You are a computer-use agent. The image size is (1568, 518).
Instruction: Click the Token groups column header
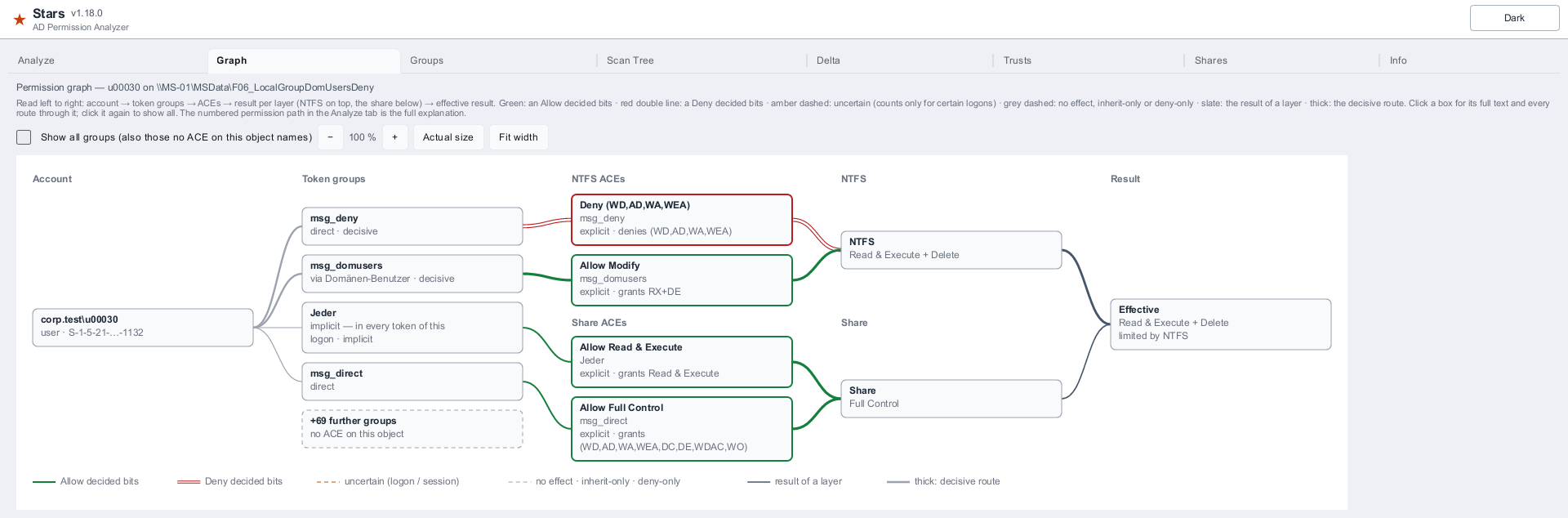pyautogui.click(x=334, y=179)
